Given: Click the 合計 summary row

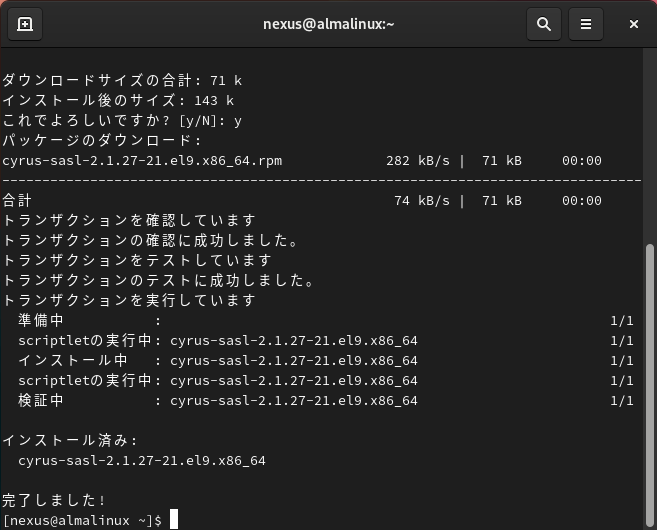Looking at the screenshot, I should pyautogui.click(x=18, y=200).
